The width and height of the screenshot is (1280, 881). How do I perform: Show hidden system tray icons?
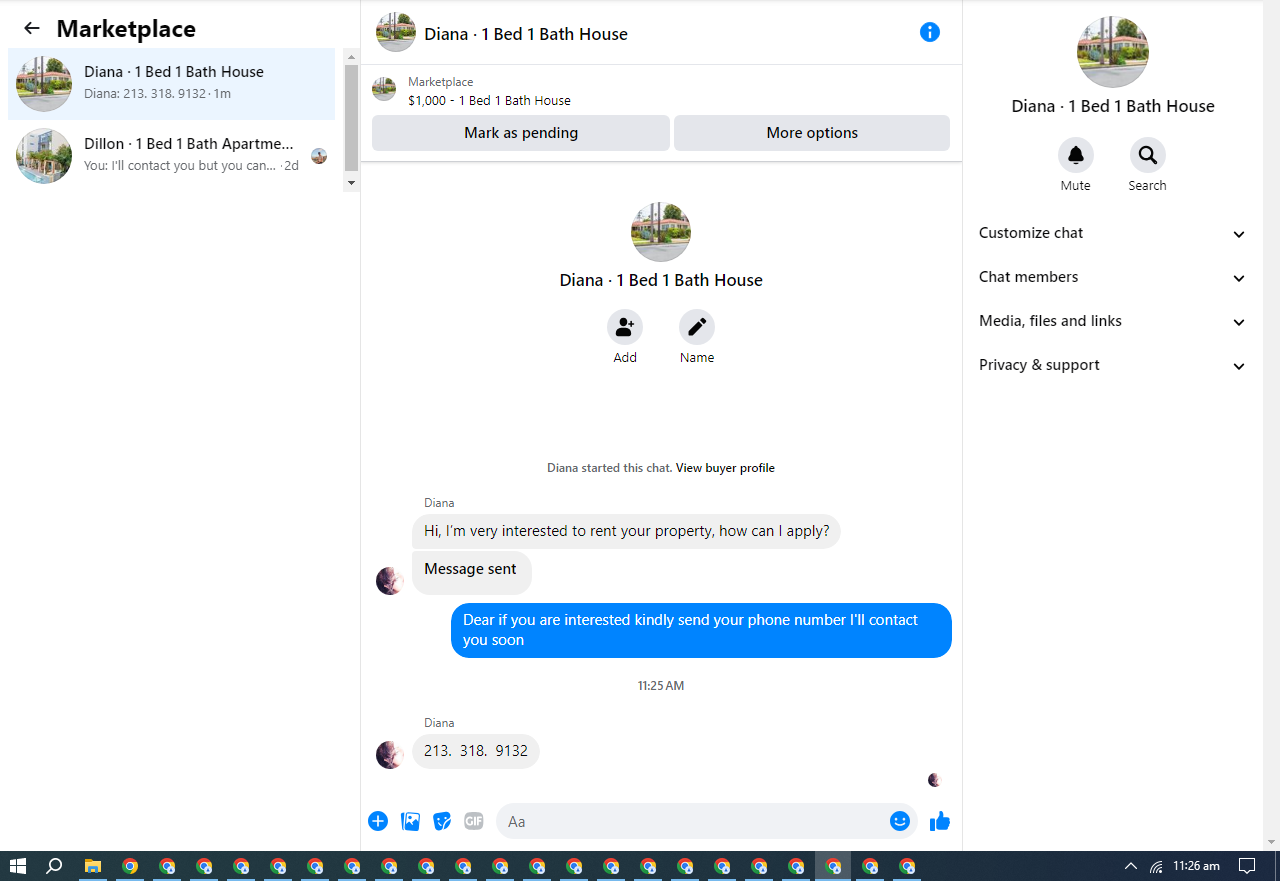click(1131, 866)
